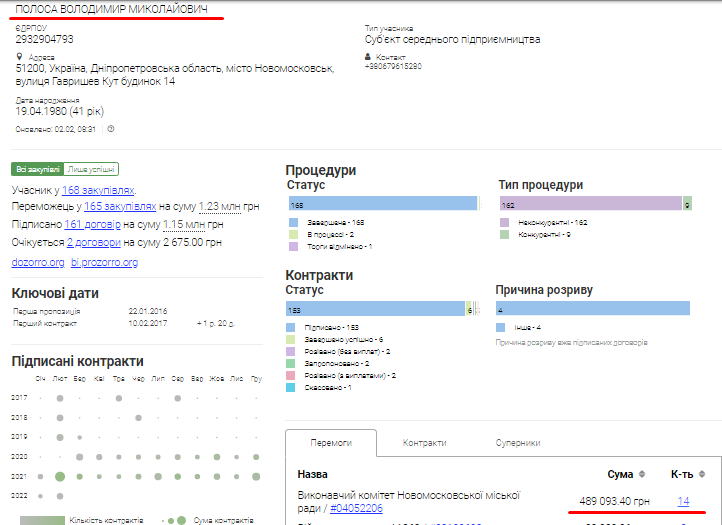The width and height of the screenshot is (722, 525).
Task: Open the '168 закупівлях' participant link
Action: point(98,190)
